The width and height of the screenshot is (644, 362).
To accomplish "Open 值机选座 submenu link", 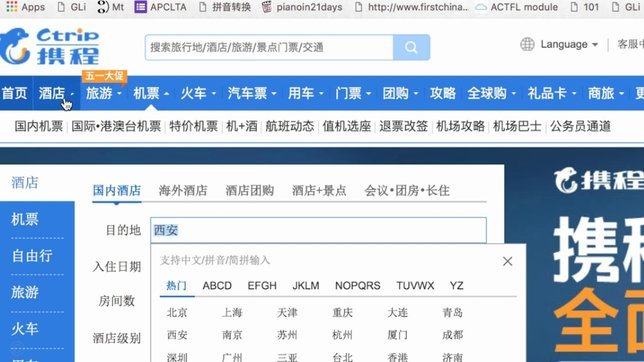I will click(347, 126).
